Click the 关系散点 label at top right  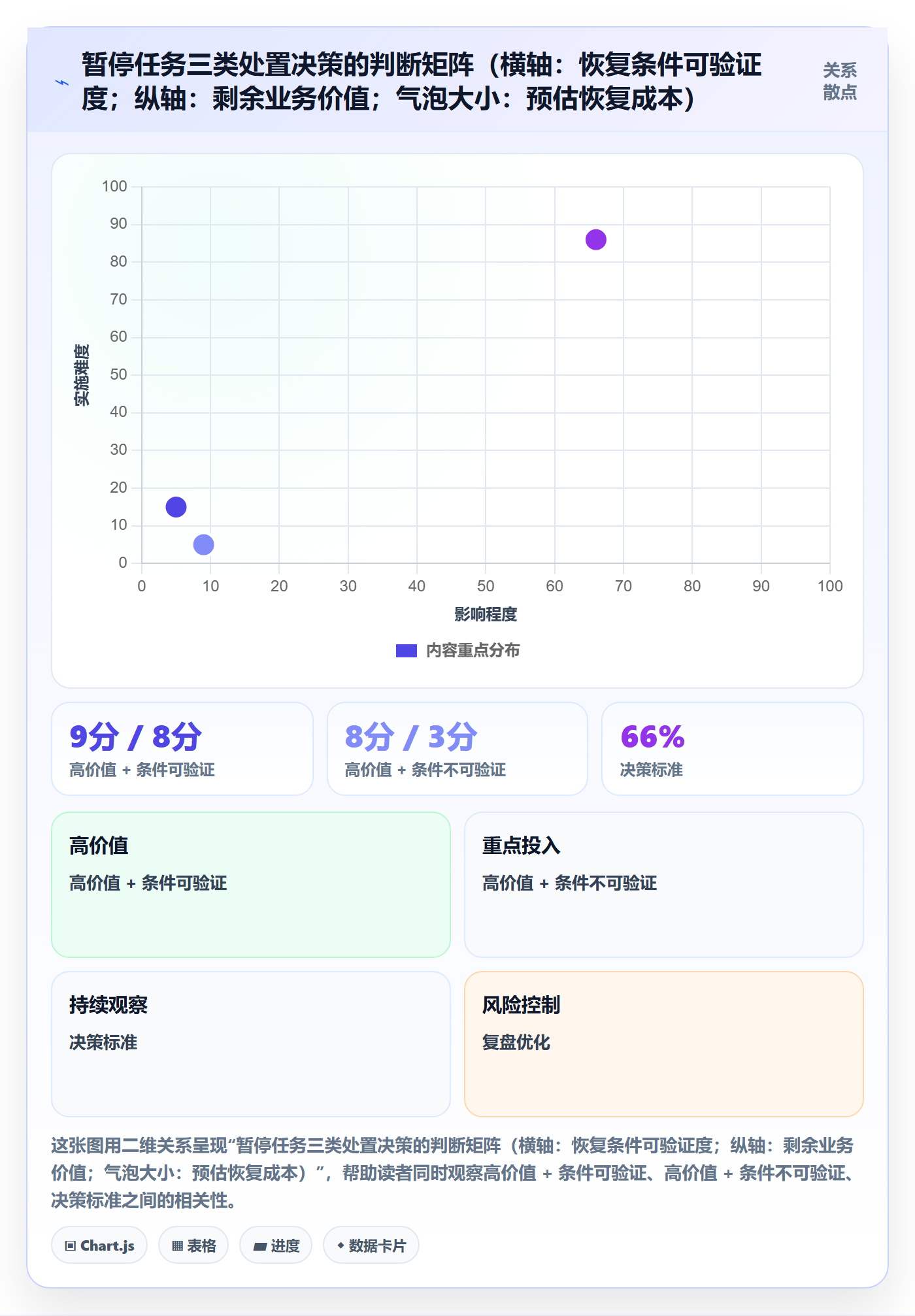[840, 82]
